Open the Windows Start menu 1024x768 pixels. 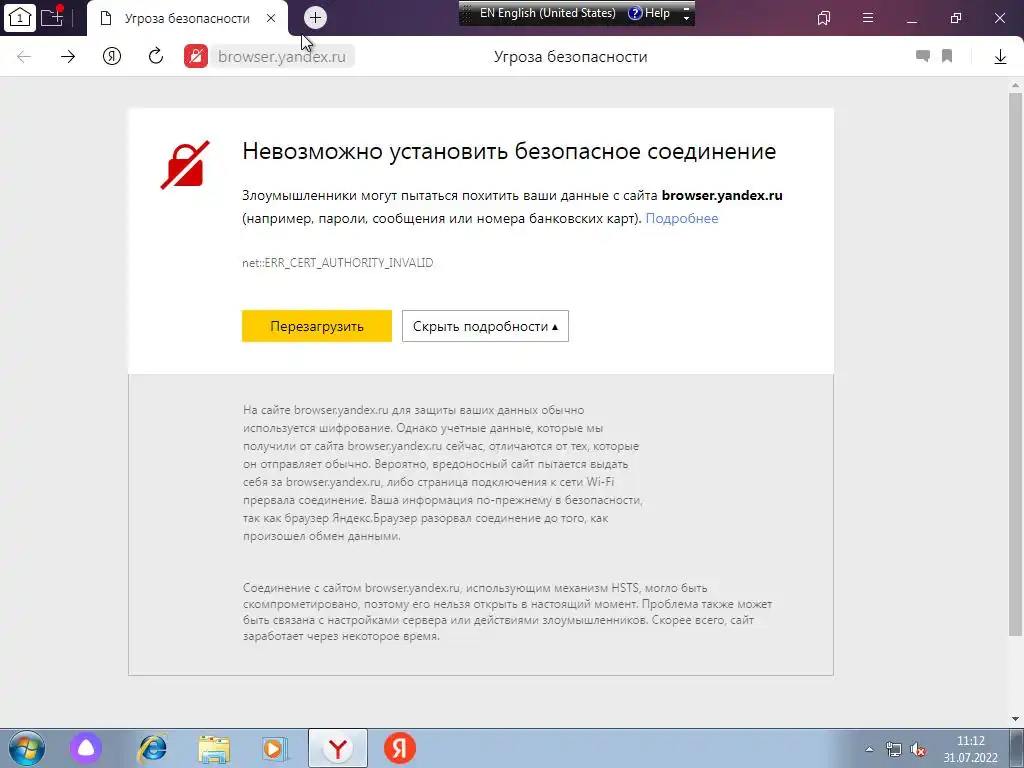coord(26,748)
